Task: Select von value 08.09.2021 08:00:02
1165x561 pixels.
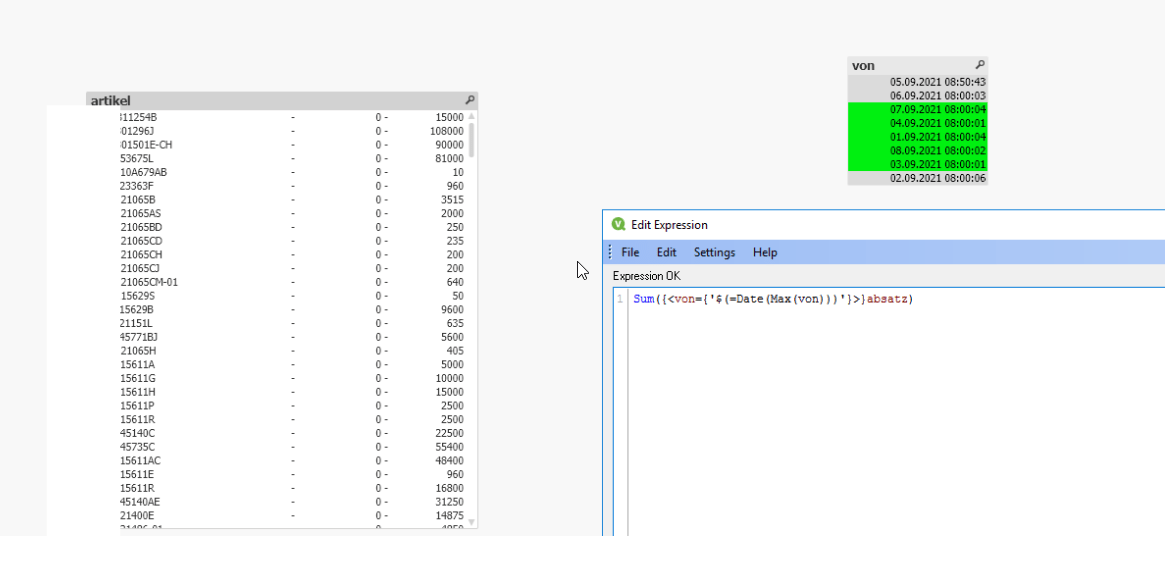Action: point(918,151)
